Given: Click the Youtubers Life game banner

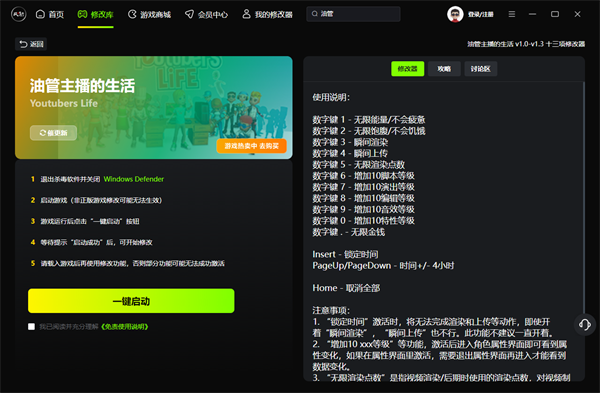Looking at the screenshot, I should (153, 108).
